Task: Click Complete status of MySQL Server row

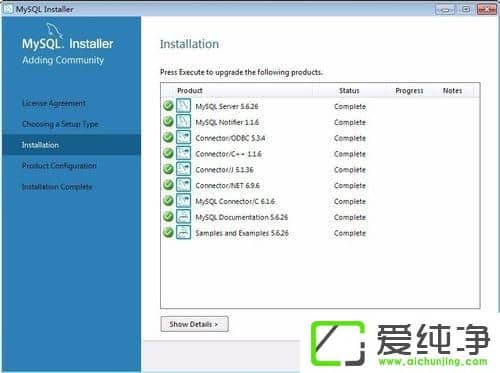Action: pyautogui.click(x=350, y=107)
